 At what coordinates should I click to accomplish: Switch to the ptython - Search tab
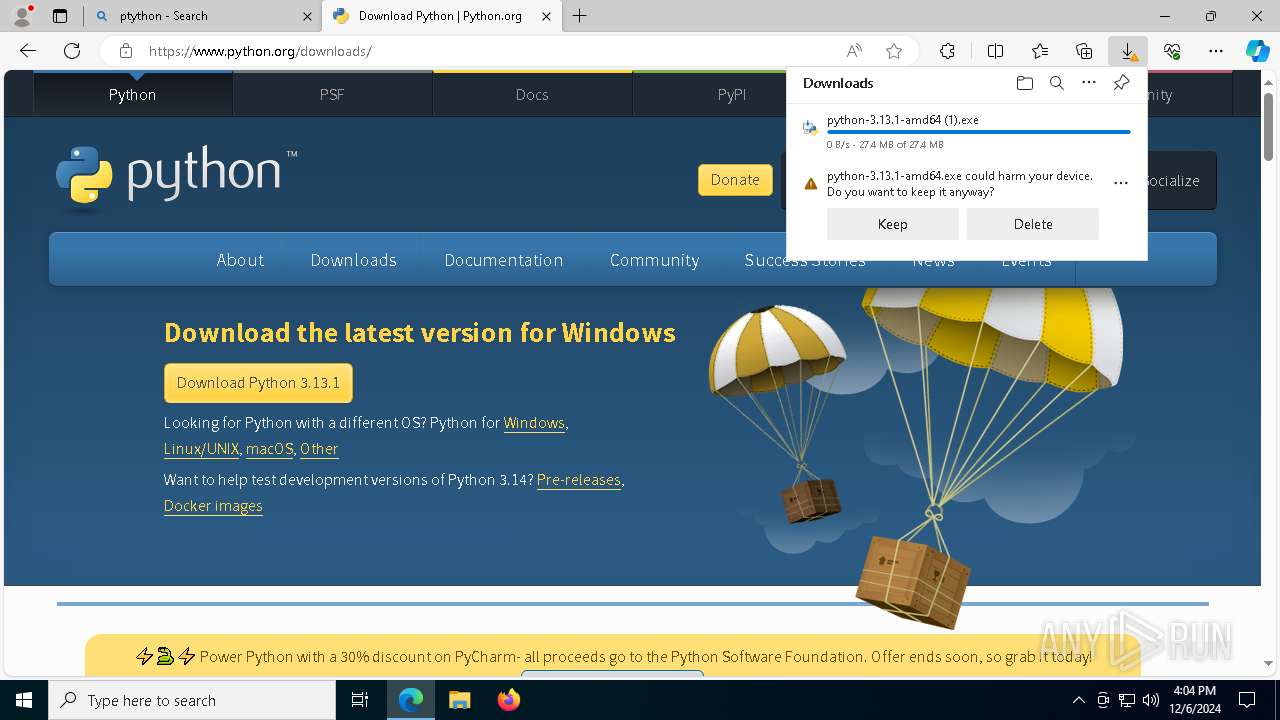(x=203, y=16)
